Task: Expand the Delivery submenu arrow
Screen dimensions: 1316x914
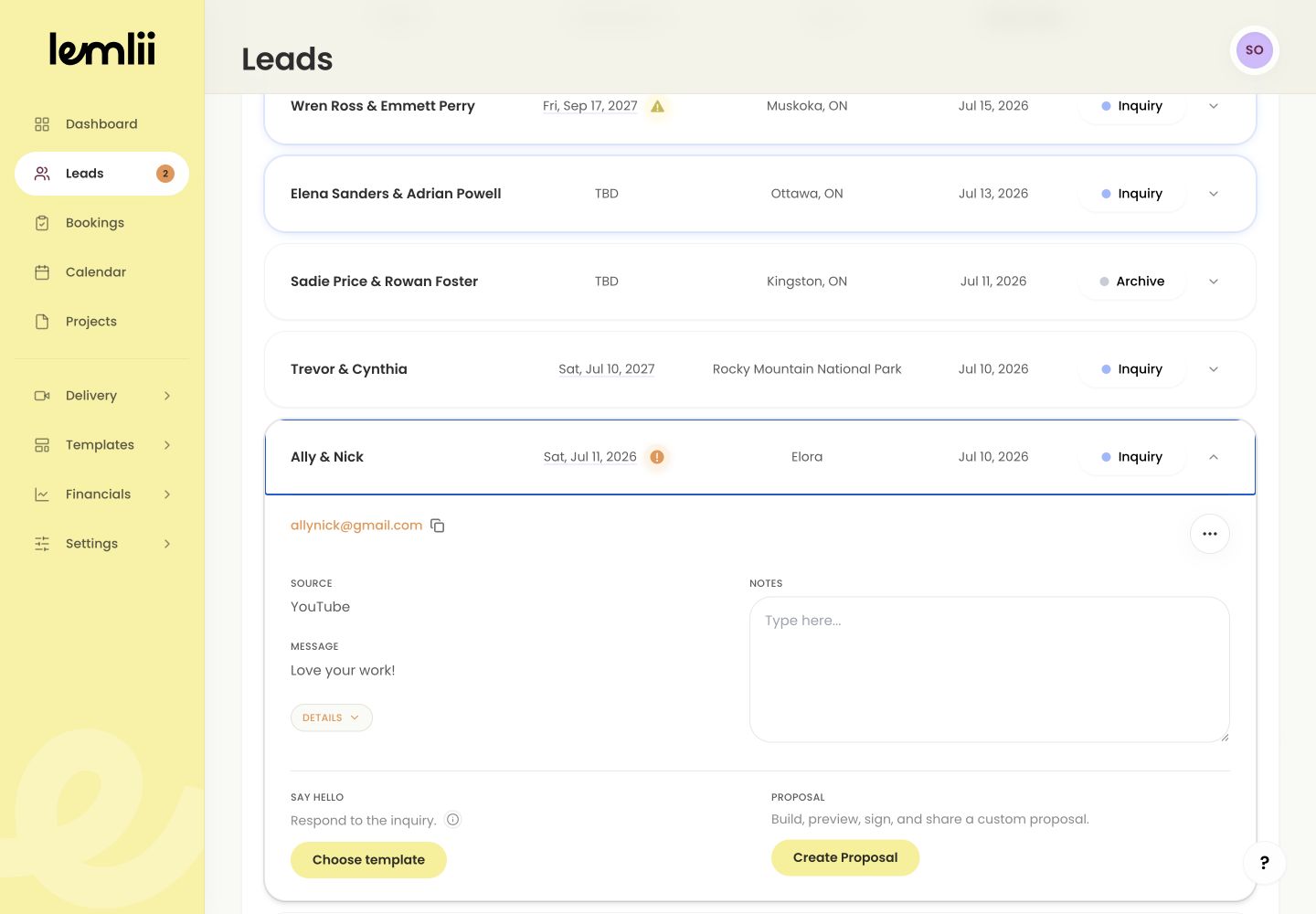Action: click(x=167, y=396)
